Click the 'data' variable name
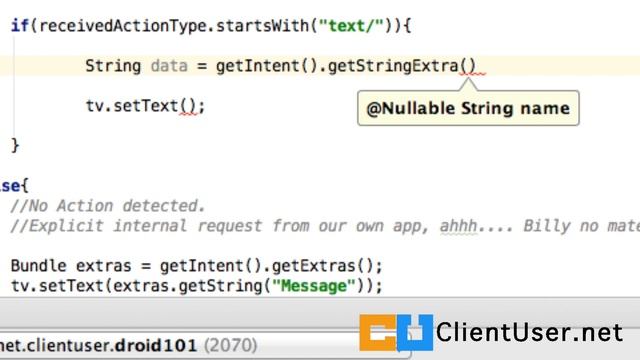 (x=169, y=66)
